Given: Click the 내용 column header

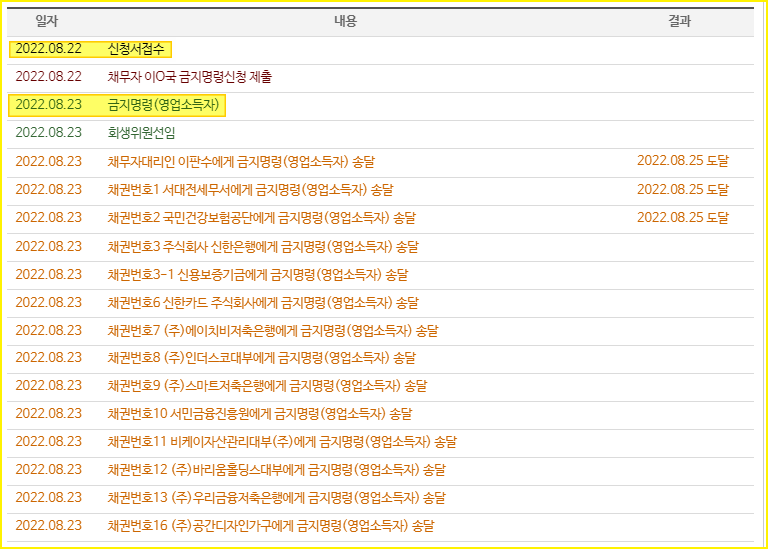Looking at the screenshot, I should point(346,21).
